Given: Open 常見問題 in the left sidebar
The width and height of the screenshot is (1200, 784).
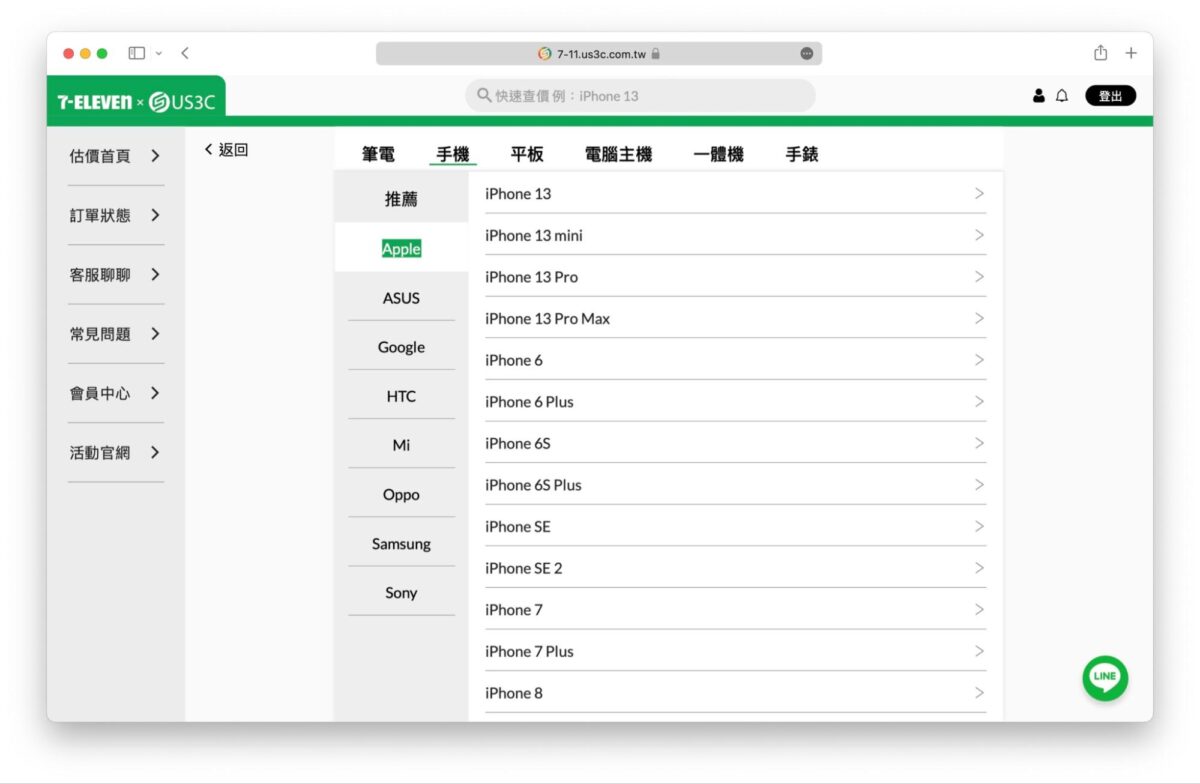Looking at the screenshot, I should (x=115, y=334).
